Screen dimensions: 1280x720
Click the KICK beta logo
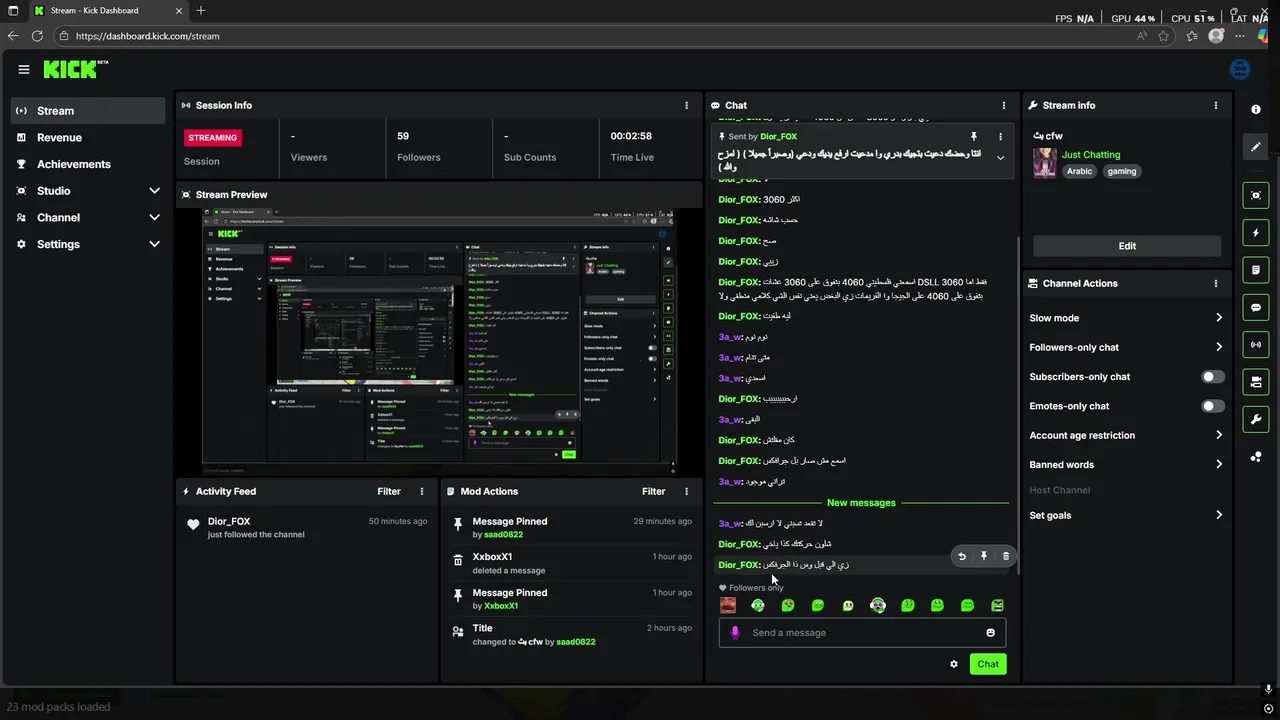click(75, 69)
